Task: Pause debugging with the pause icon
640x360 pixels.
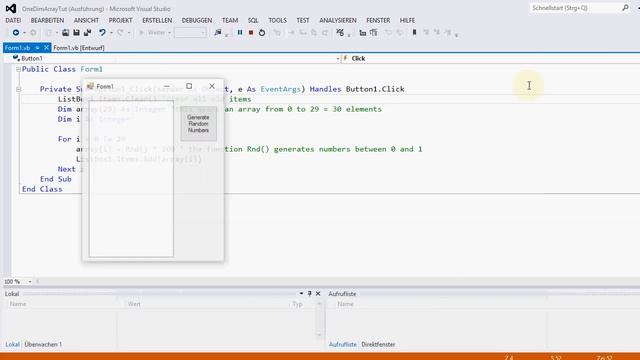Action: pyautogui.click(x=240, y=33)
